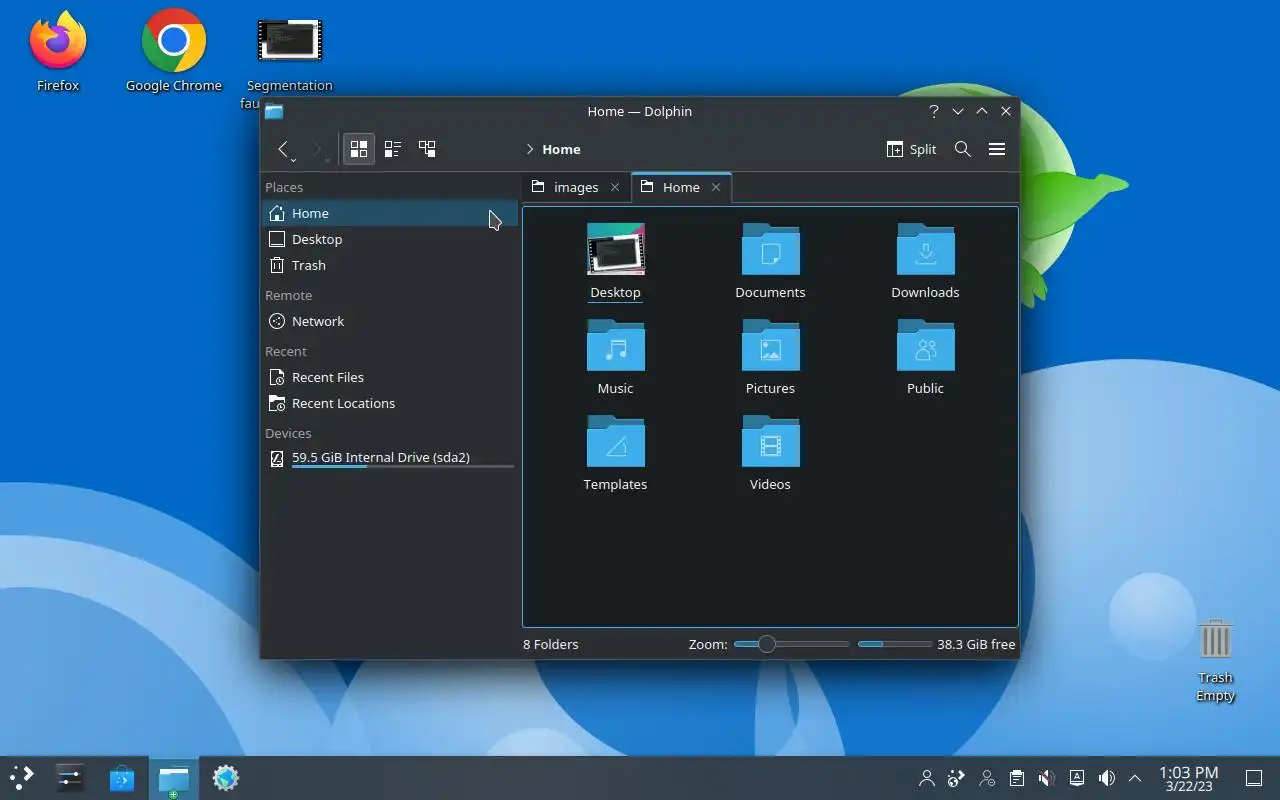The image size is (1280, 800).
Task: Expand hidden system tray icons arrow
Action: (1135, 777)
